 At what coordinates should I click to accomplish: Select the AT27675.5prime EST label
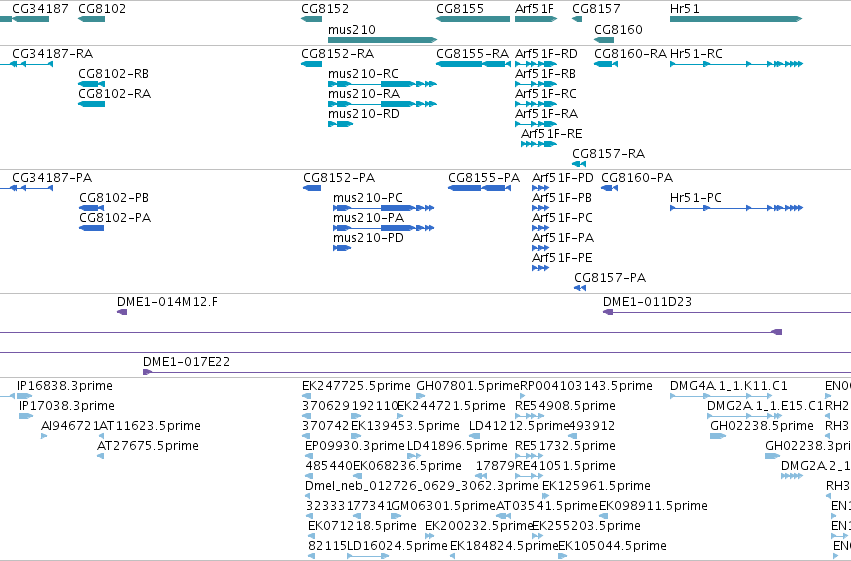[x=148, y=447]
